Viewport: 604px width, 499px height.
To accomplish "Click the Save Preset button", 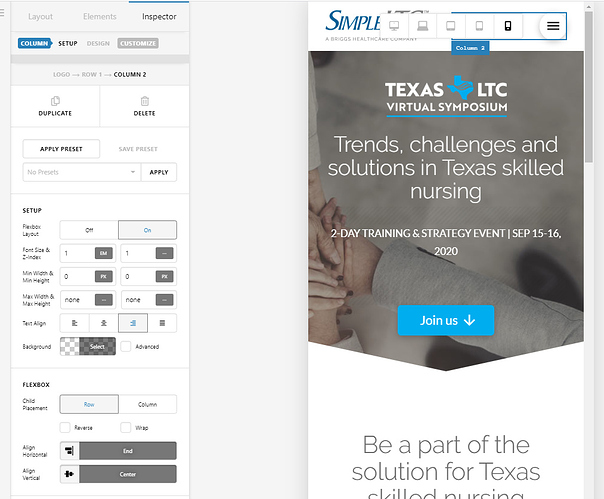I will [x=138, y=149].
